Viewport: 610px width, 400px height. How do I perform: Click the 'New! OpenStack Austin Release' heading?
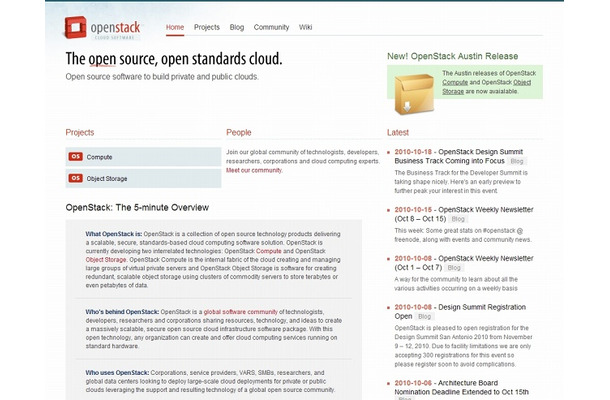[452, 56]
